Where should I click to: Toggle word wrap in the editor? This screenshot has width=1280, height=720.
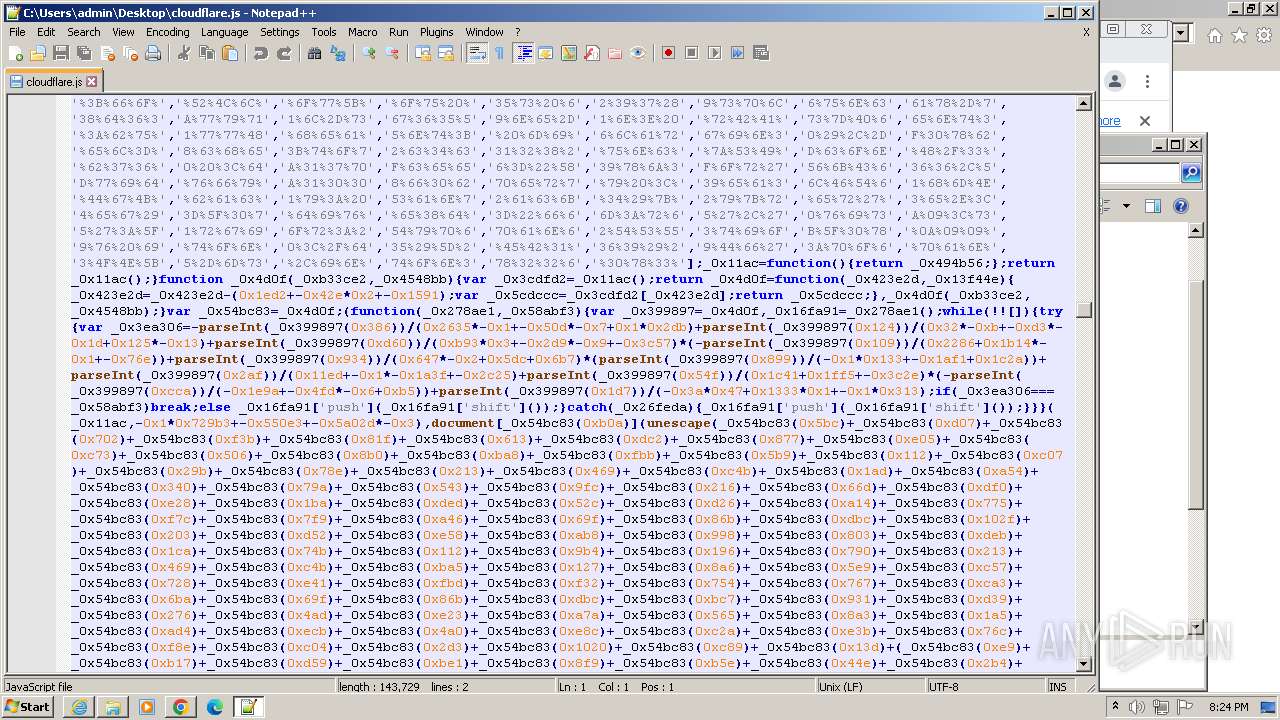click(477, 53)
